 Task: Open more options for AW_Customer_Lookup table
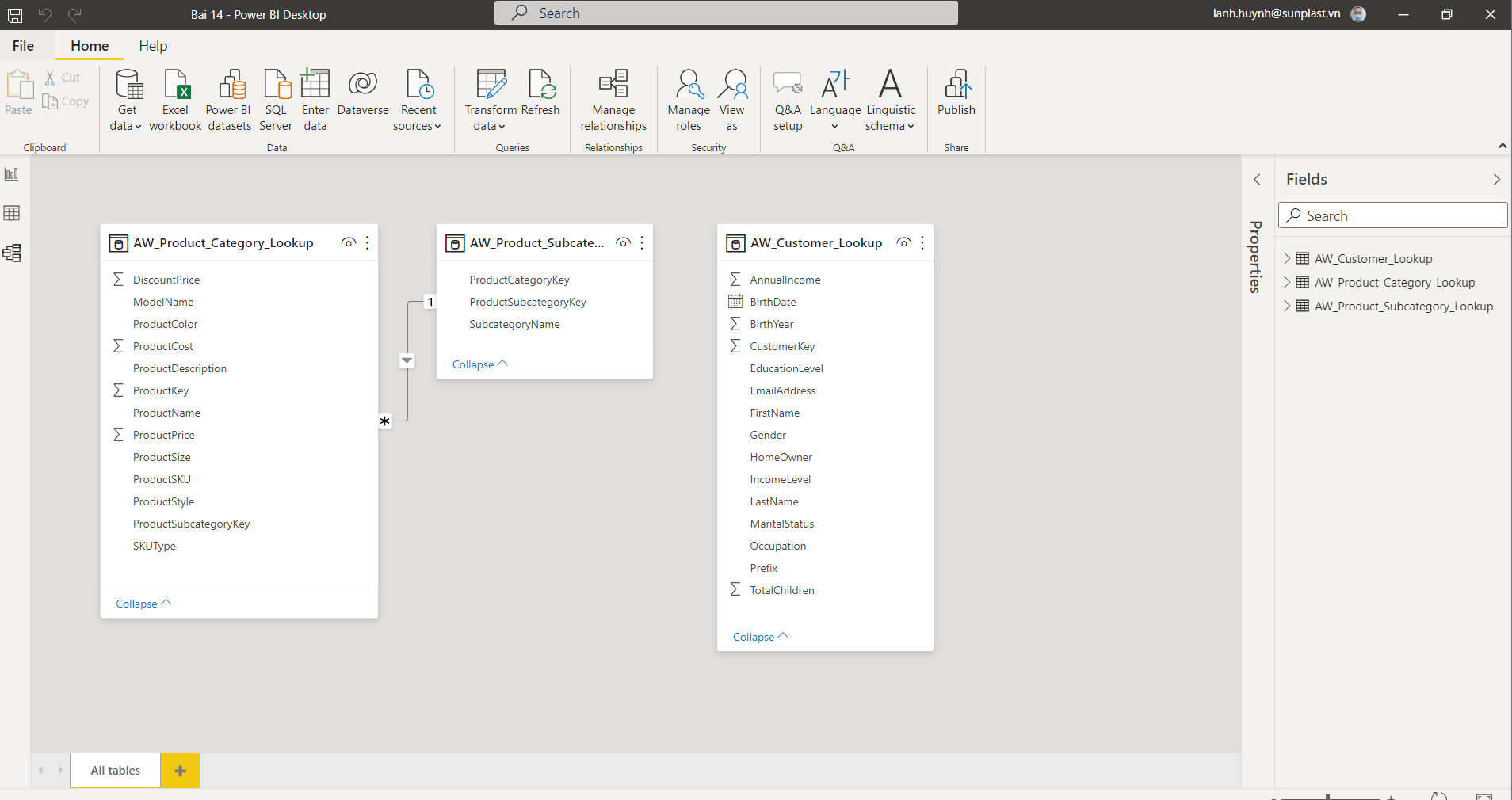pos(922,243)
